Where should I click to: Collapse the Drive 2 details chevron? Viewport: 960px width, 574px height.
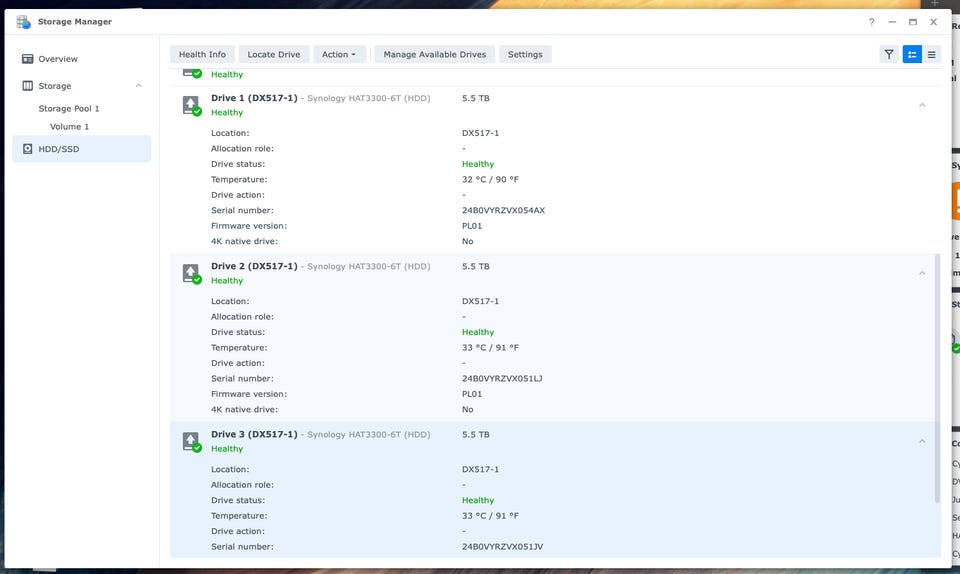tap(922, 273)
